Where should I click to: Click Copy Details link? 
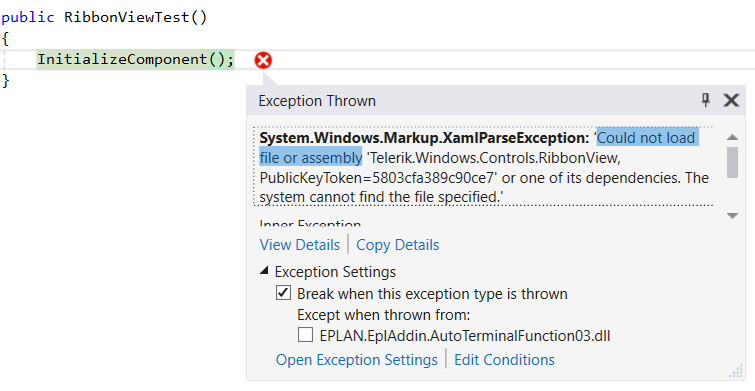click(398, 245)
